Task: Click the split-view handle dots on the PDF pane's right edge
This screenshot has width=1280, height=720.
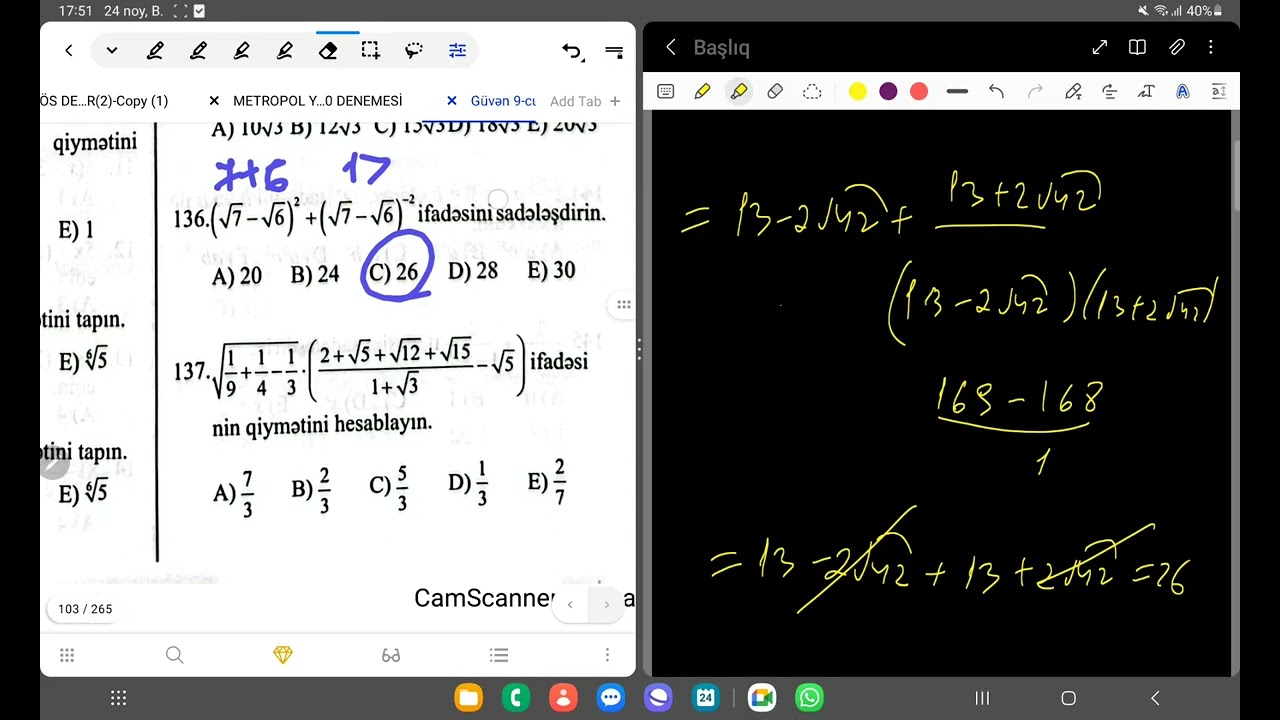Action: click(x=624, y=304)
